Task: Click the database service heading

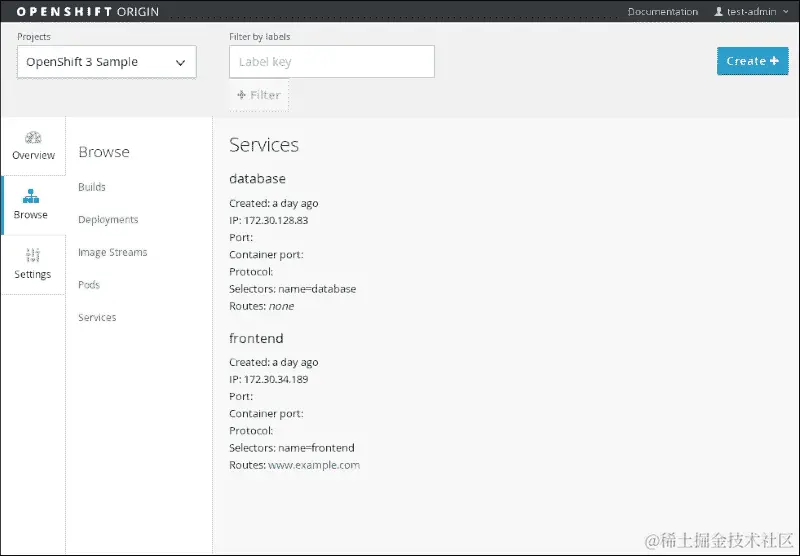Action: (x=257, y=179)
